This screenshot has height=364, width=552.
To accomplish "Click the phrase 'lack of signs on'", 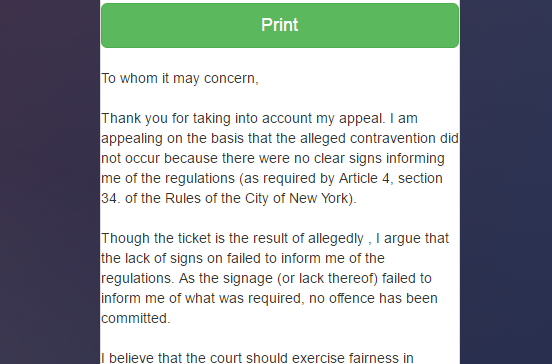I will (174, 258).
